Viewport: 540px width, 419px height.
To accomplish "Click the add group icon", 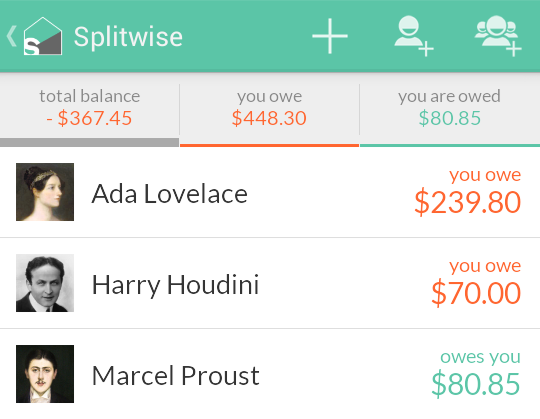I will (x=498, y=36).
